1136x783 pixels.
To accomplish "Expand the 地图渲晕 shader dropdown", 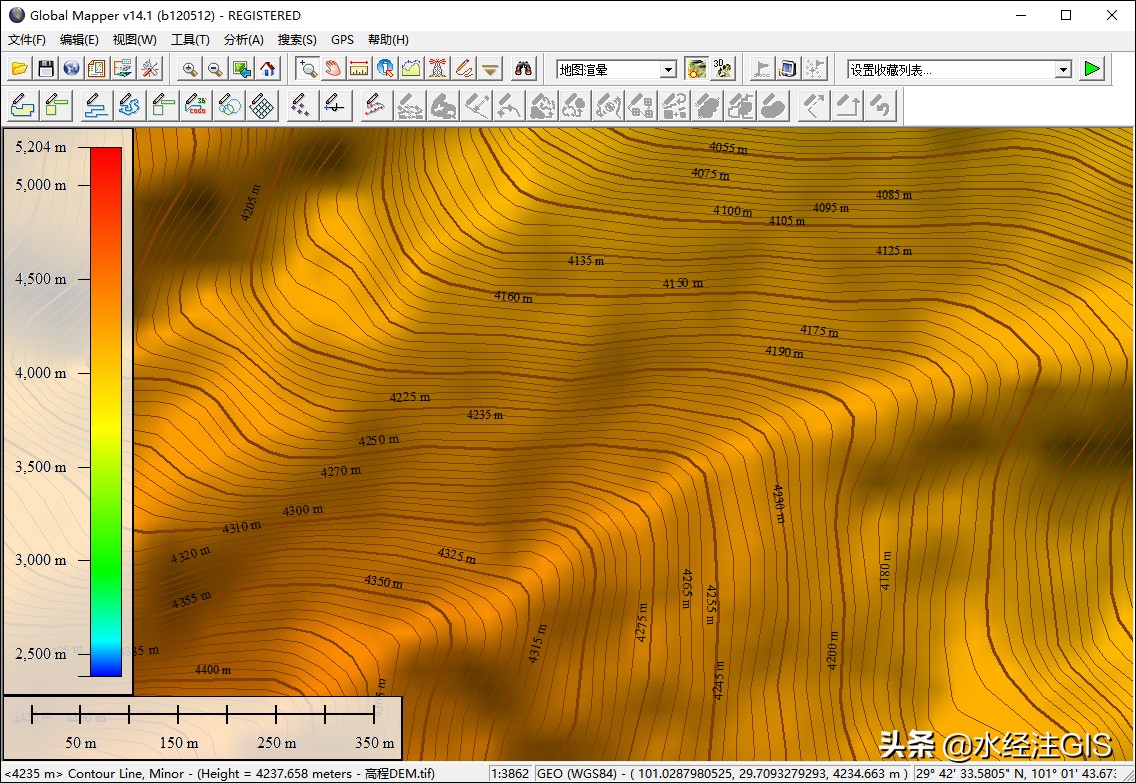I will point(668,70).
